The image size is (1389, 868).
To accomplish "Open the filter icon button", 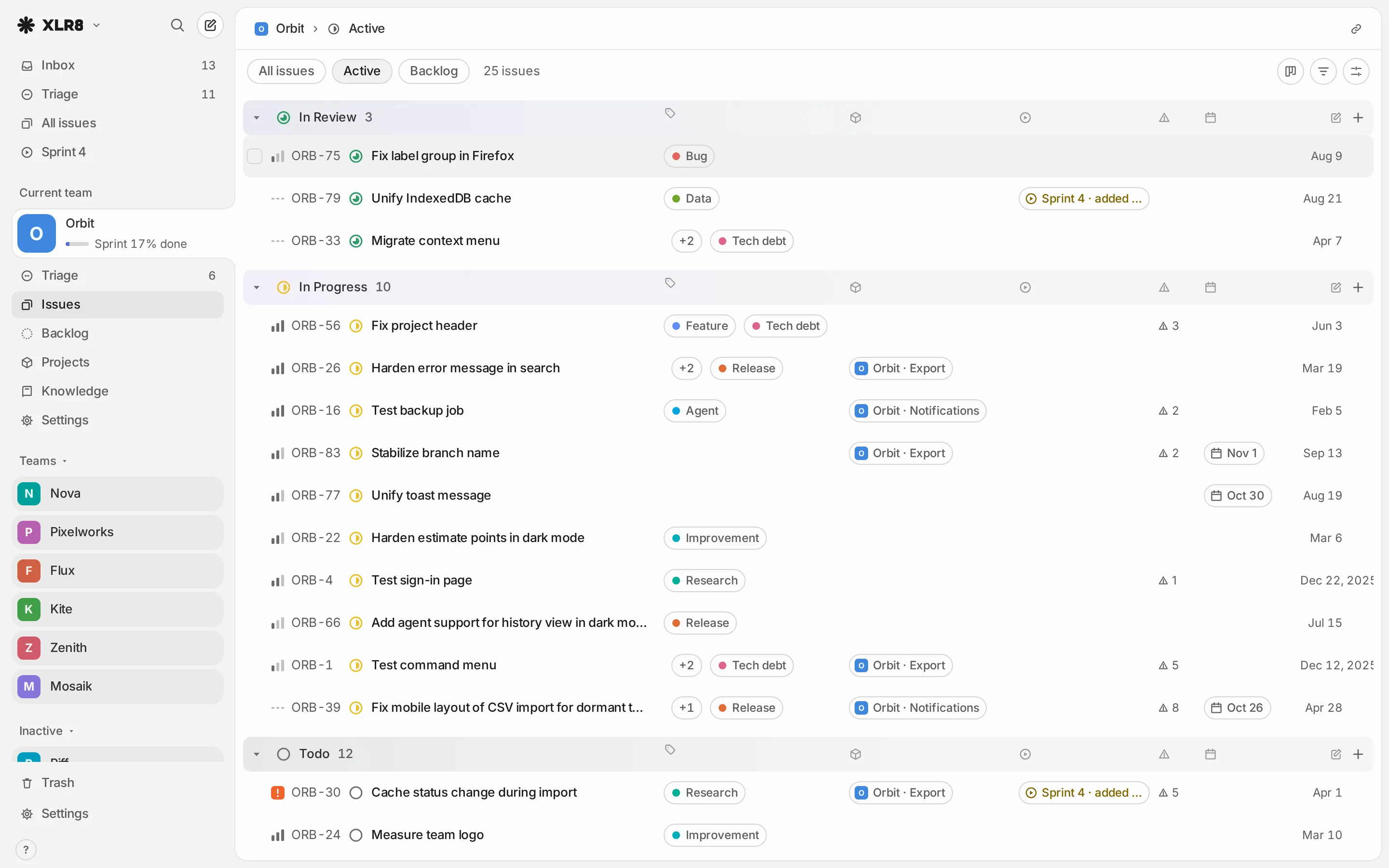I will tap(1323, 71).
